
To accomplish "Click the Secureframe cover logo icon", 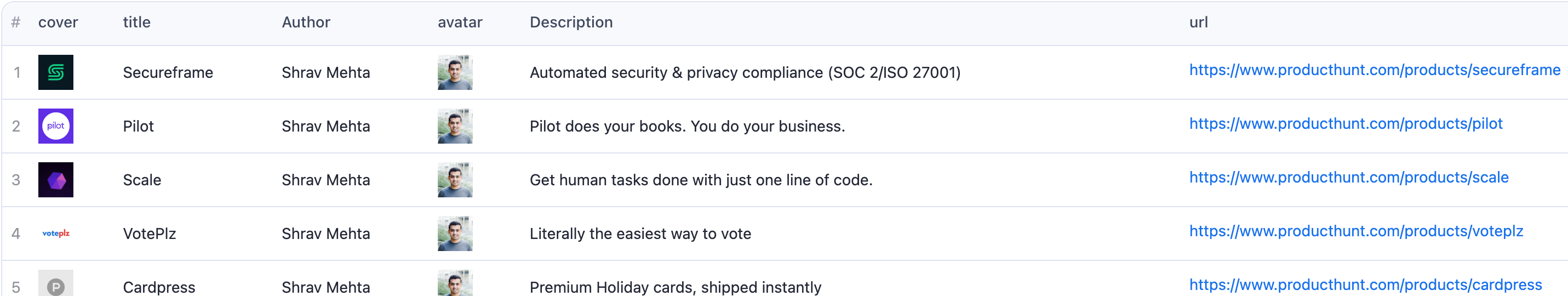I will click(x=55, y=72).
